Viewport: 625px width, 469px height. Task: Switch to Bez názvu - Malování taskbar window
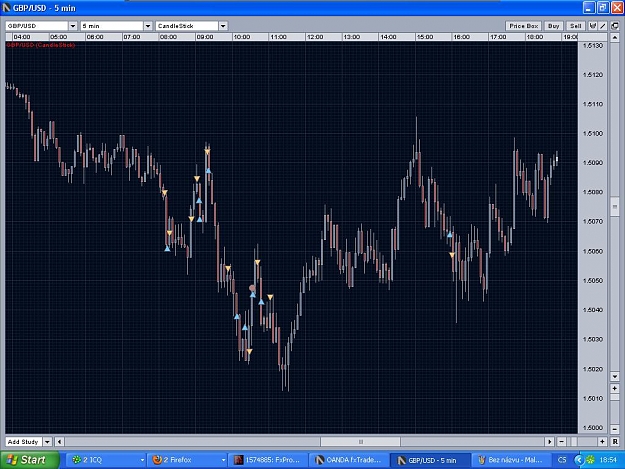511,460
